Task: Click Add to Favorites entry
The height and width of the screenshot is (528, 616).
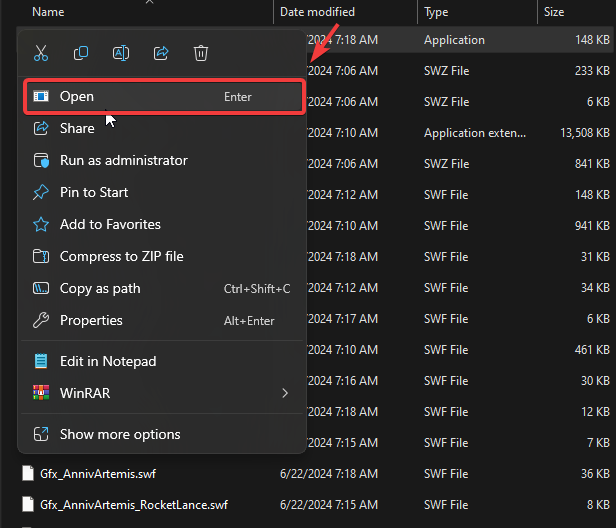Action: pos(110,224)
